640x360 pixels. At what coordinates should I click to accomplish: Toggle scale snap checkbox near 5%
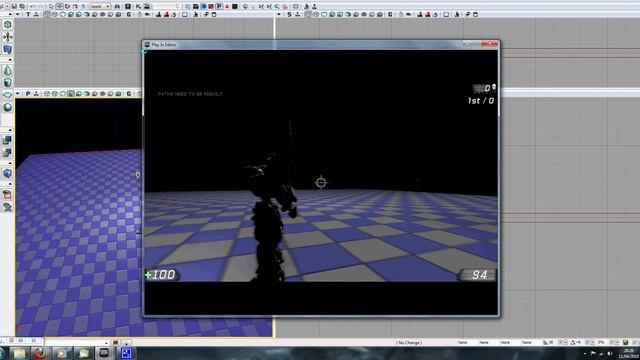click(612, 342)
